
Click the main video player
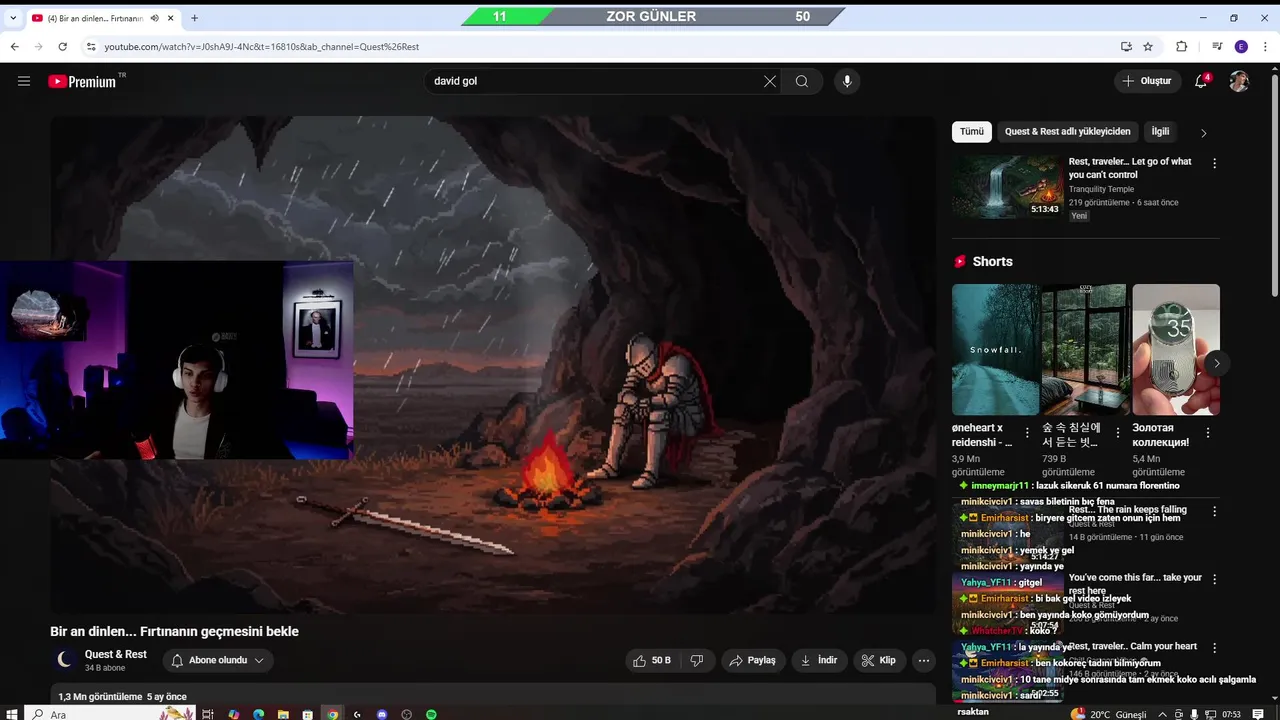coord(493,364)
